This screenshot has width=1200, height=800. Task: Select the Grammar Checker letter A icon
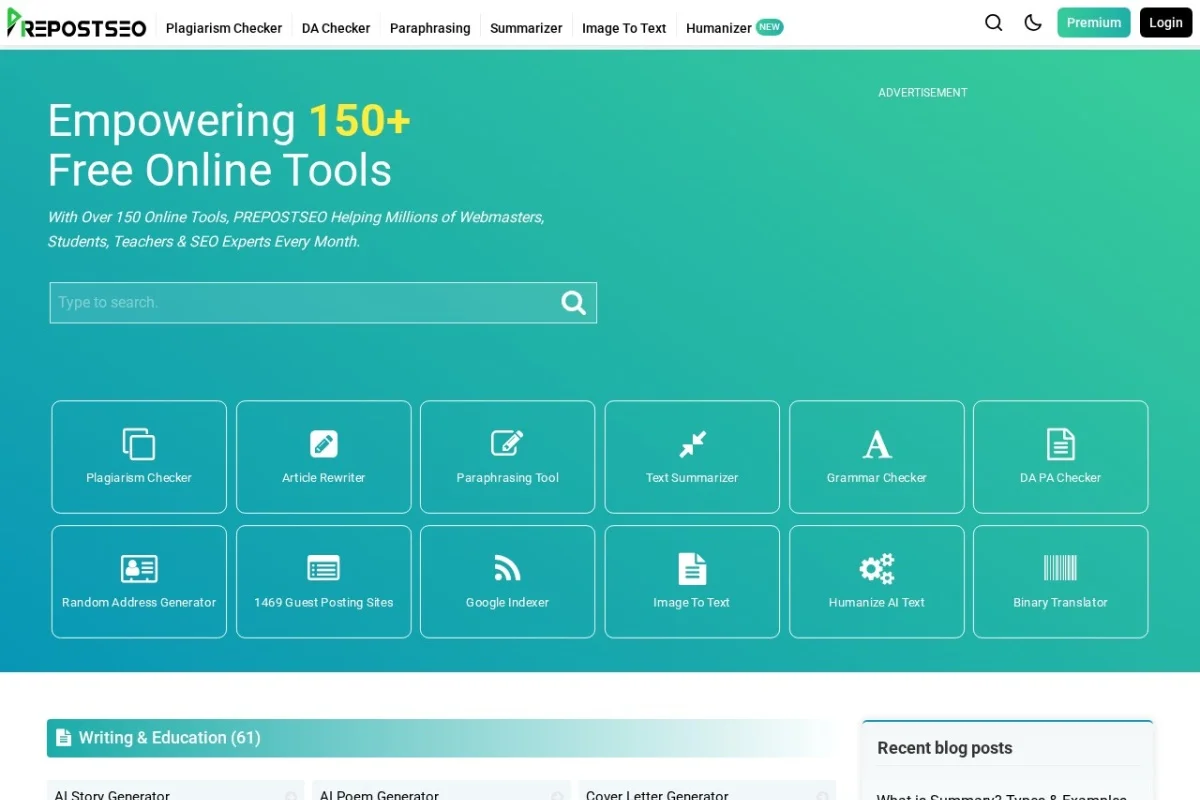pyautogui.click(x=877, y=444)
